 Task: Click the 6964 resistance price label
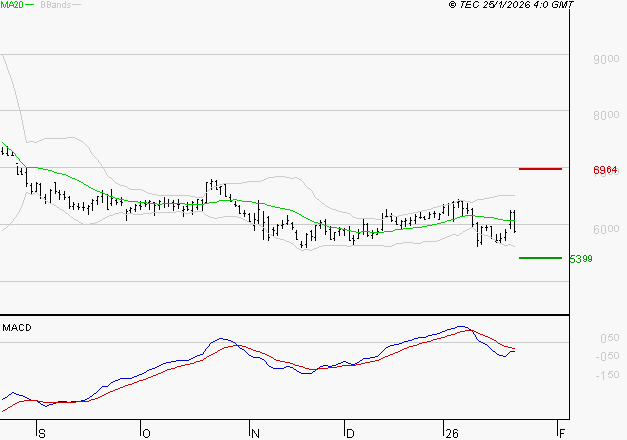[605, 170]
